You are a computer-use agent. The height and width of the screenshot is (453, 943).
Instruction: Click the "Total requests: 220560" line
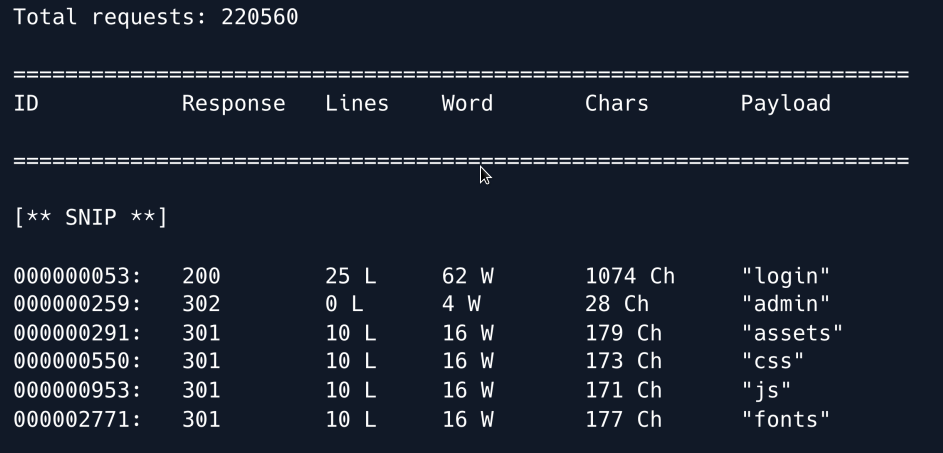click(155, 17)
